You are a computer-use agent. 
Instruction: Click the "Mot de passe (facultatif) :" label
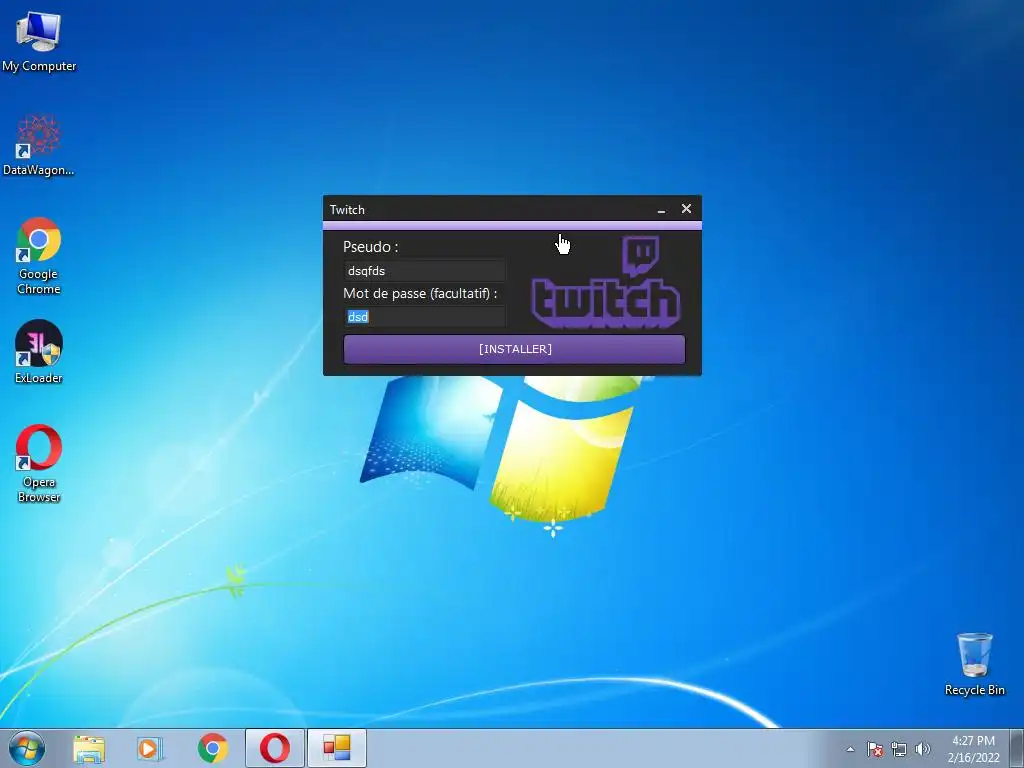(420, 293)
